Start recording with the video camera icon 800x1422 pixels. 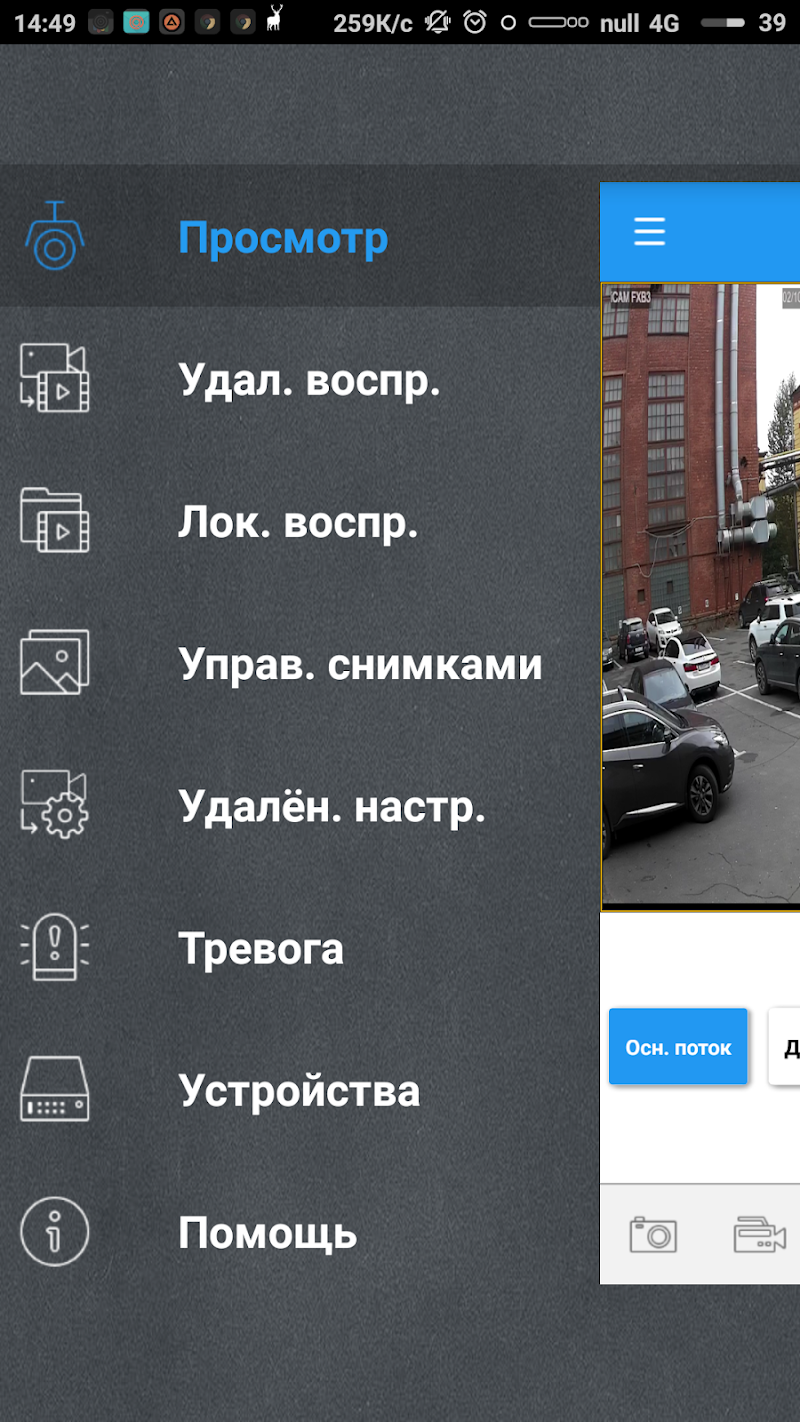tap(760, 1233)
